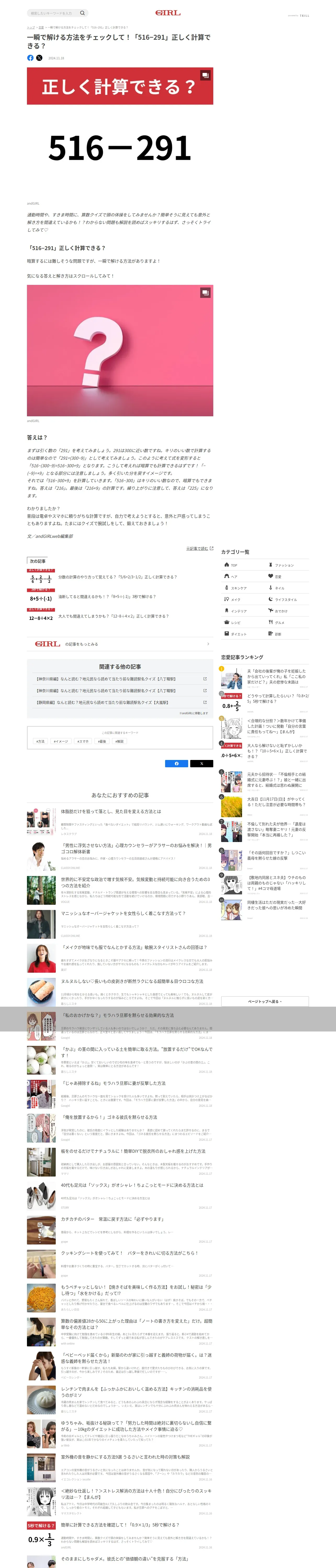This screenshot has height=1568, width=336.
Task: Open article 男性に浮気させない方法
Action: [120, 856]
